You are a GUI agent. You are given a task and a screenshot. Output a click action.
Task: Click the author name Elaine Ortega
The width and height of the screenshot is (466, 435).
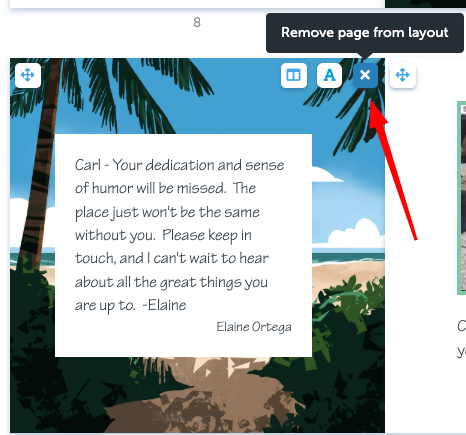[254, 327]
